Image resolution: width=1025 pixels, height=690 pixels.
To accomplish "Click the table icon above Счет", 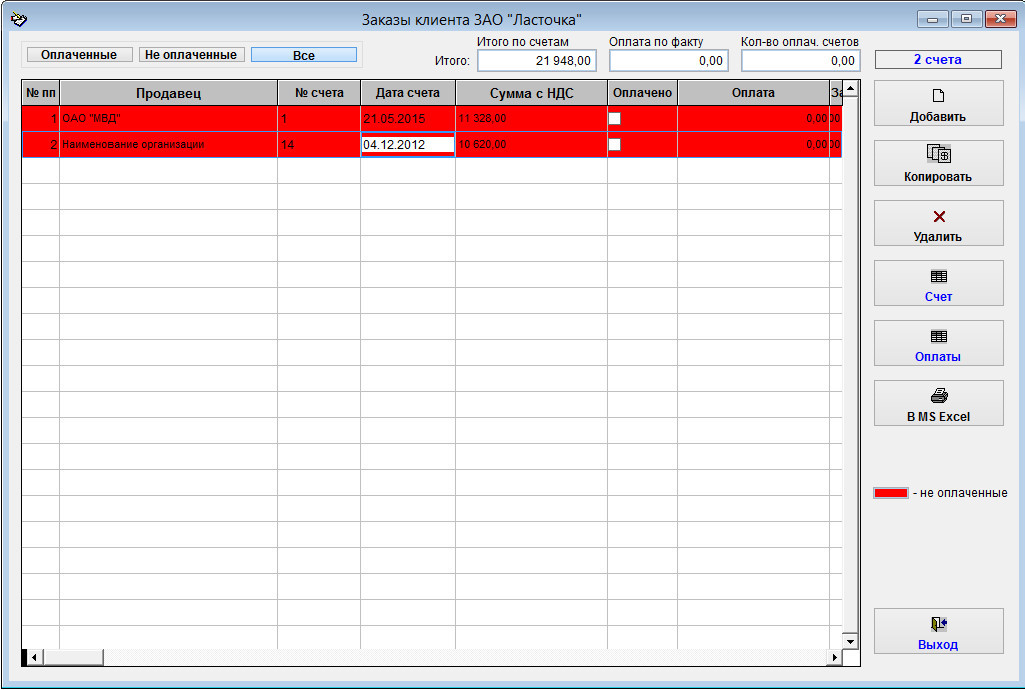I will pos(939,276).
